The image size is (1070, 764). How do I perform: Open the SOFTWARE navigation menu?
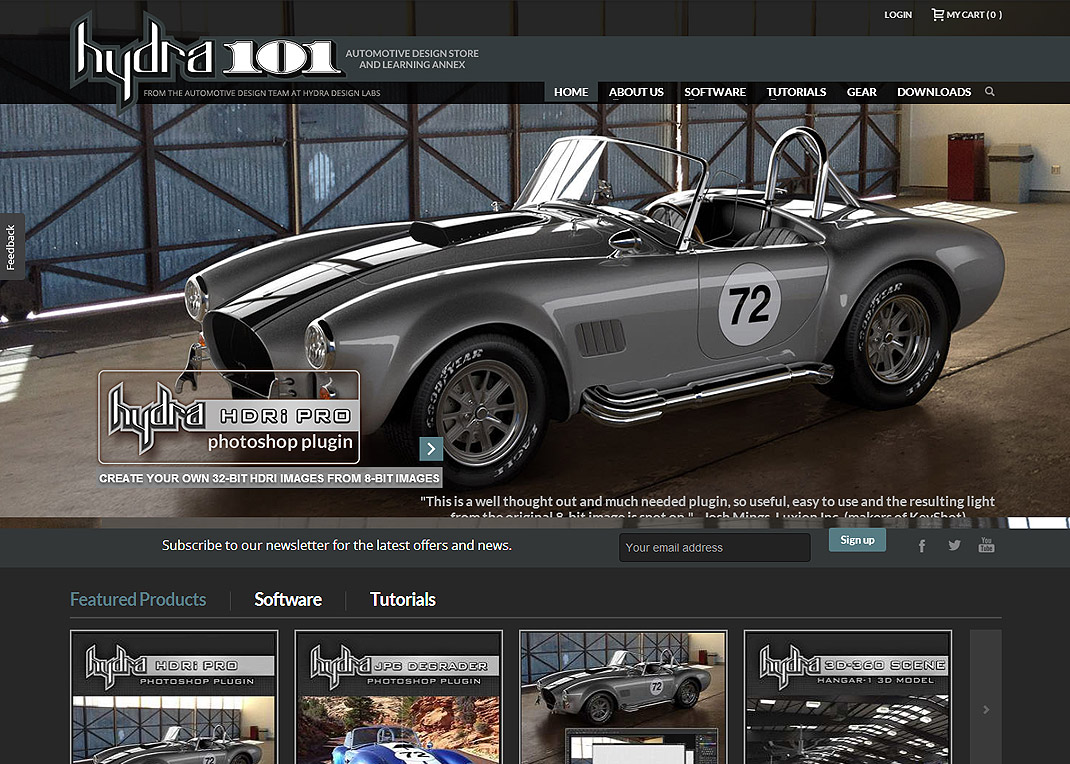pos(715,92)
